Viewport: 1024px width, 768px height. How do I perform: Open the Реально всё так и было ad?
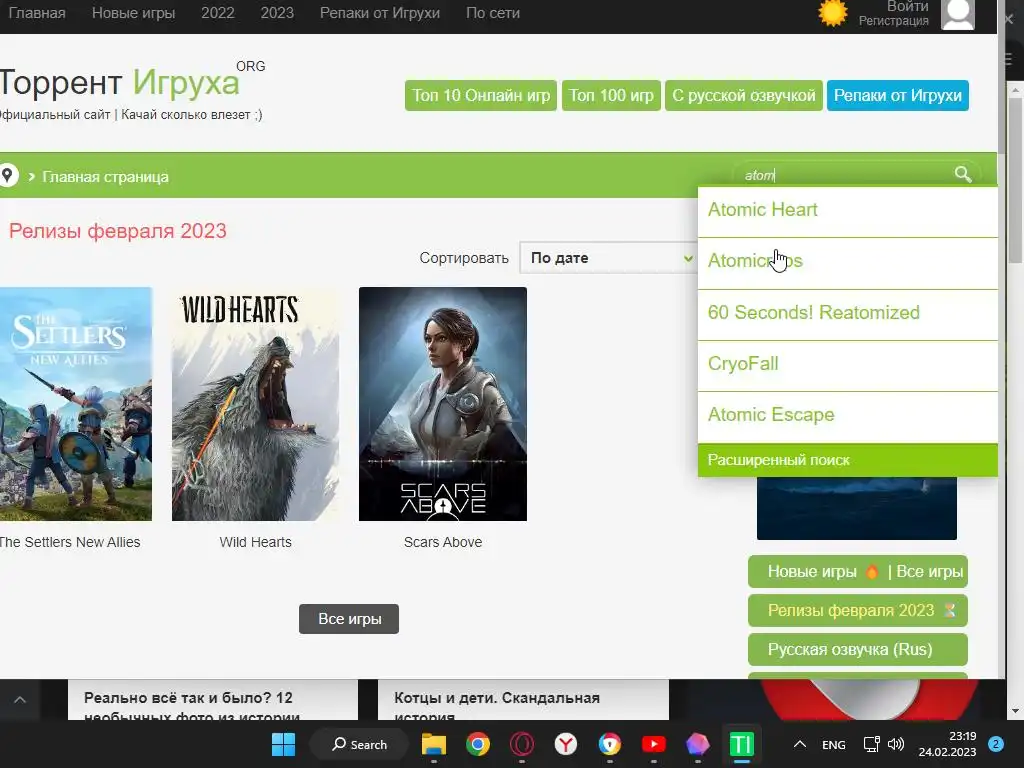click(x=213, y=700)
